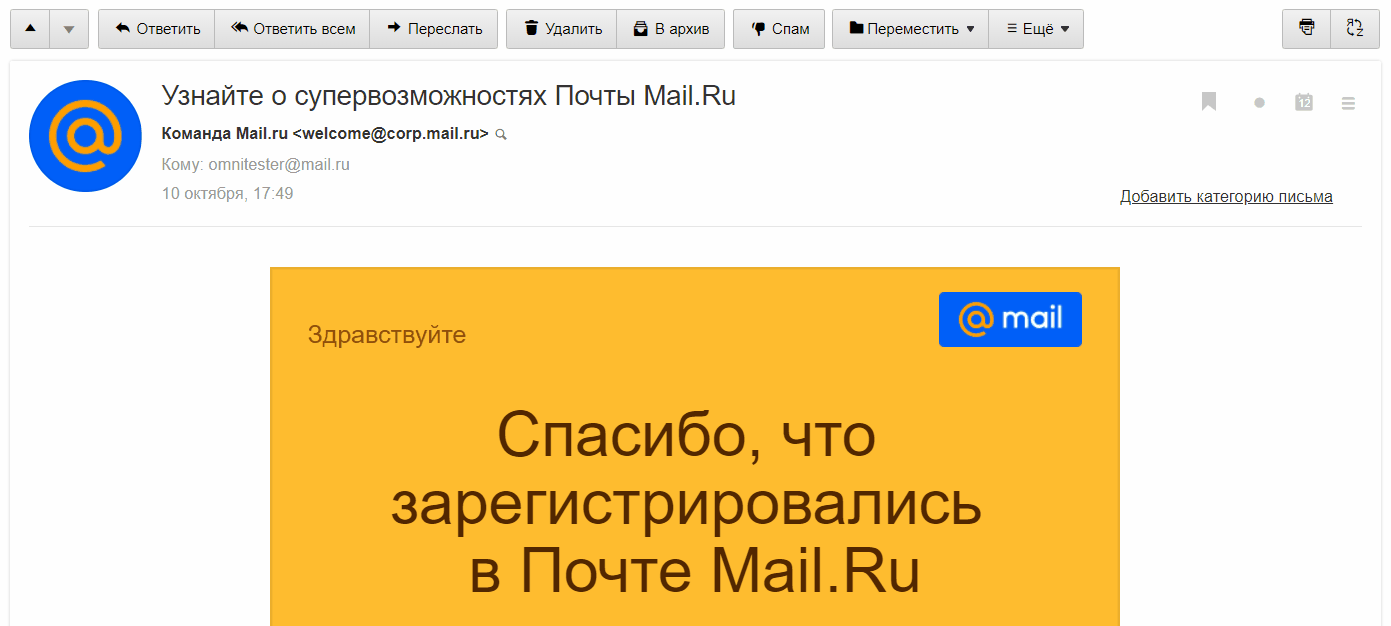Image resolution: width=1391 pixels, height=626 pixels.
Task: Click the blue @mail logo banner
Action: click(1010, 320)
